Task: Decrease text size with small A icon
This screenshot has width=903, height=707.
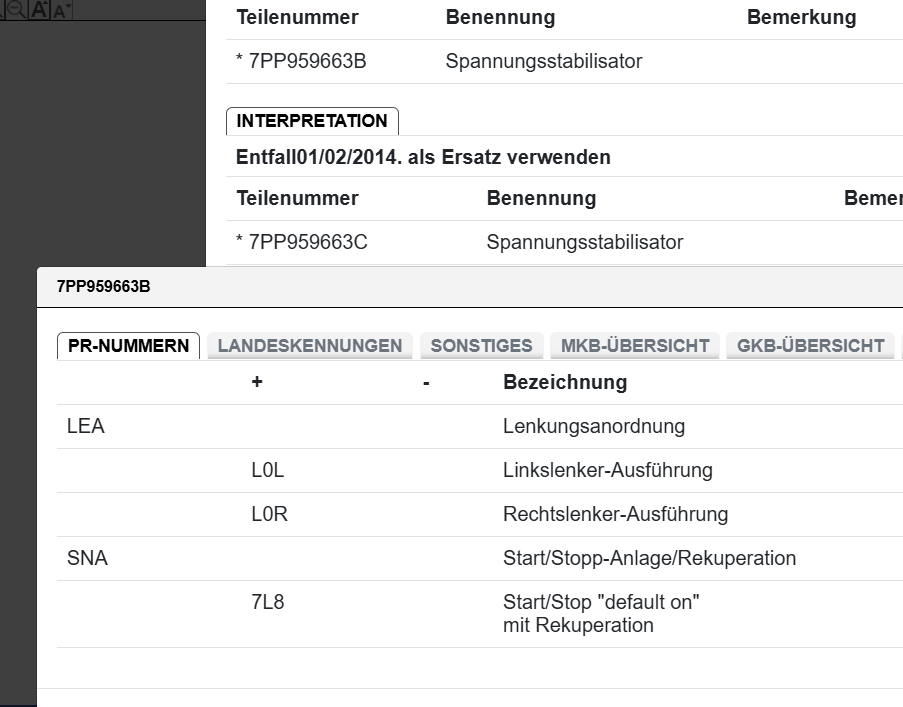Action: tap(60, 11)
